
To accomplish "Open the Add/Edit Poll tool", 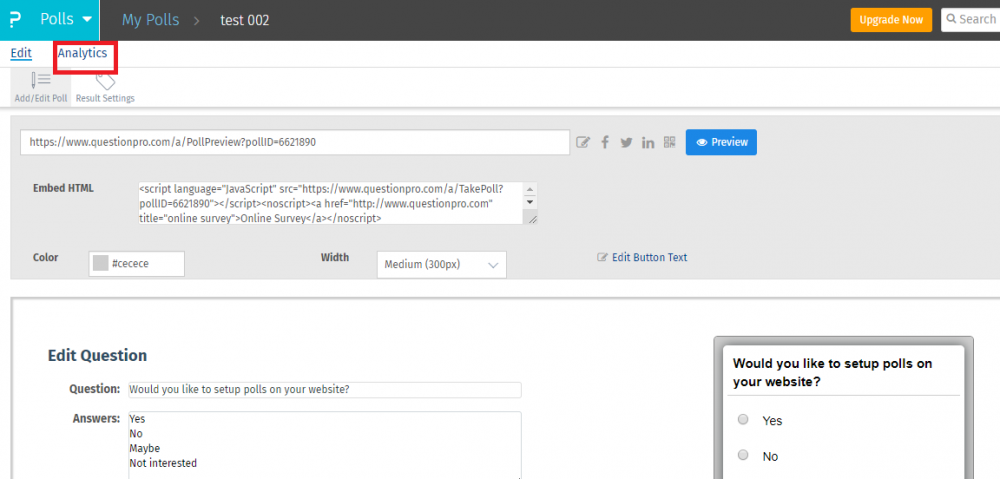I will (x=40, y=86).
